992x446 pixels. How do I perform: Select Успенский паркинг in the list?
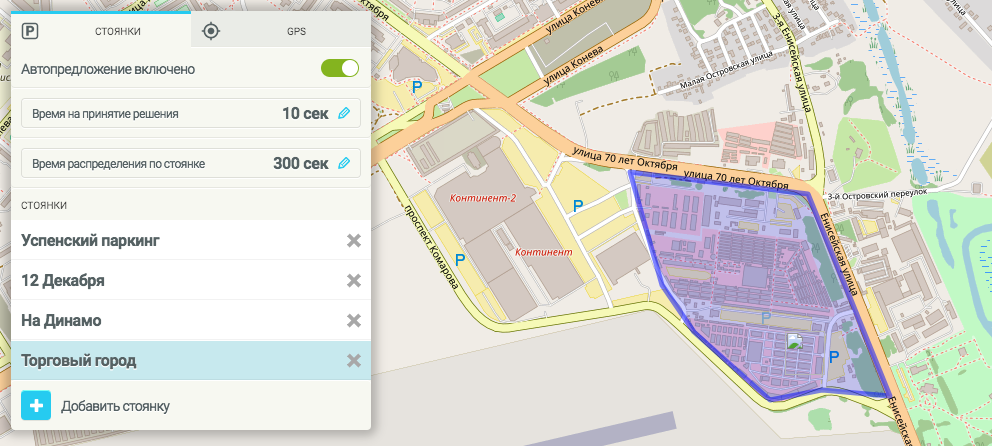(90, 241)
